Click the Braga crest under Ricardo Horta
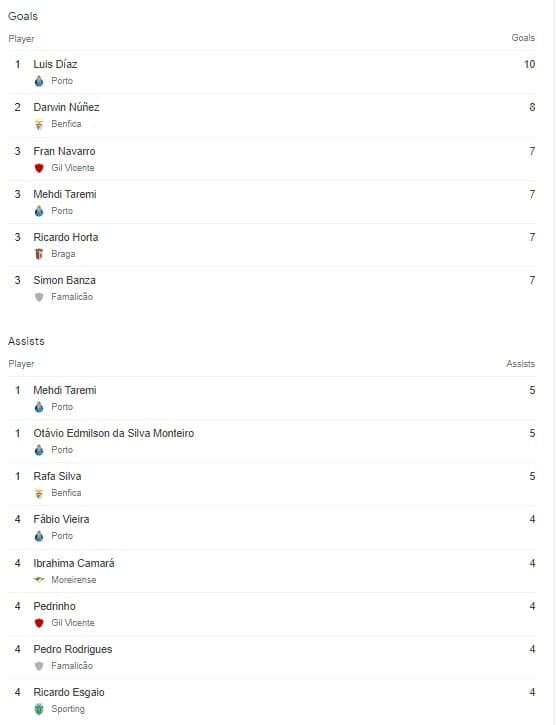556x725 pixels. pyautogui.click(x=39, y=254)
